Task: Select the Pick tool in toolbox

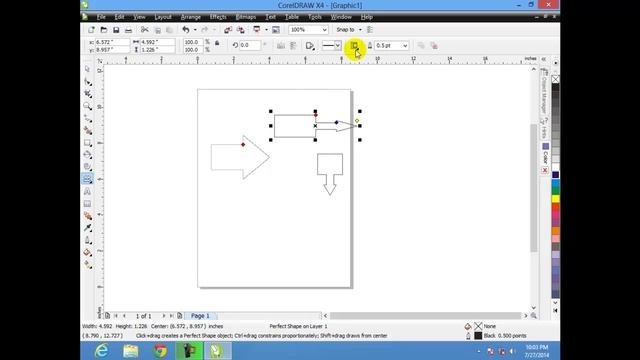Action: (87, 69)
